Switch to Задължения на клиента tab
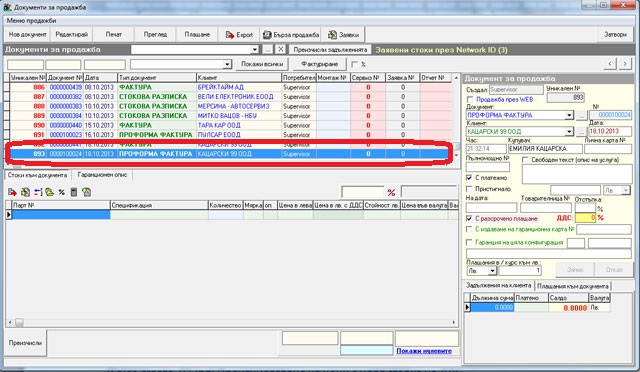This screenshot has width=640, height=372. click(498, 285)
